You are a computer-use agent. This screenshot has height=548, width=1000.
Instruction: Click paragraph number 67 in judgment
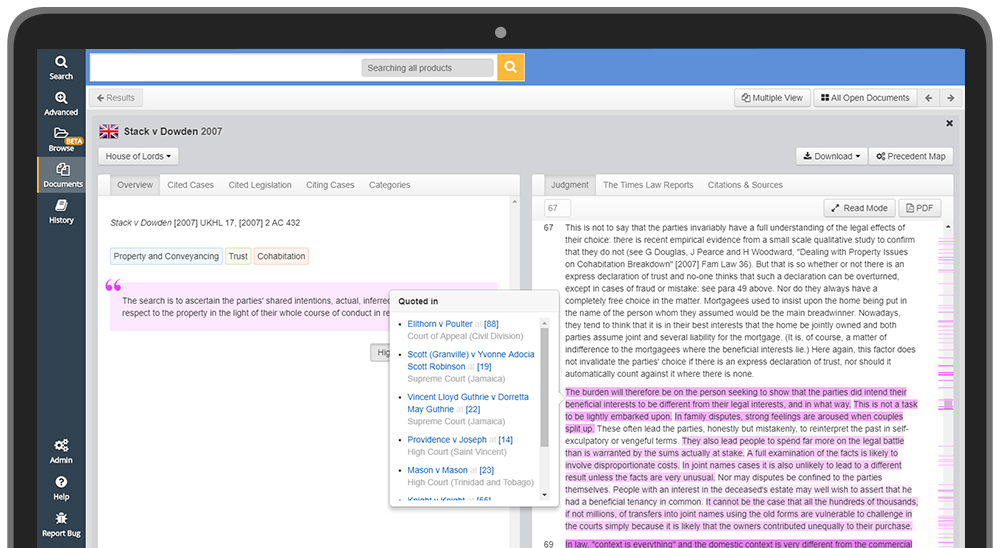click(x=548, y=228)
